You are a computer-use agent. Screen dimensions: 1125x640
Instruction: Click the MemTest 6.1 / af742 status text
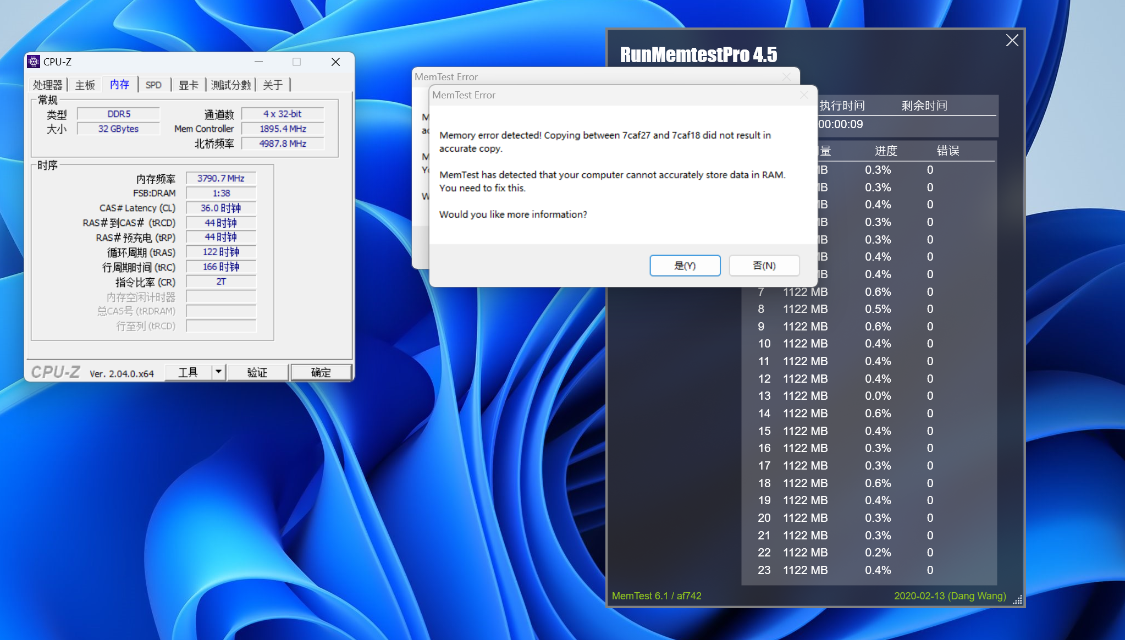656,596
